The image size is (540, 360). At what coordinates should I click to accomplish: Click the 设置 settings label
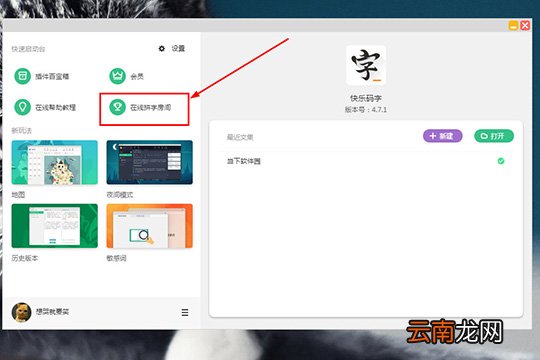(x=178, y=49)
